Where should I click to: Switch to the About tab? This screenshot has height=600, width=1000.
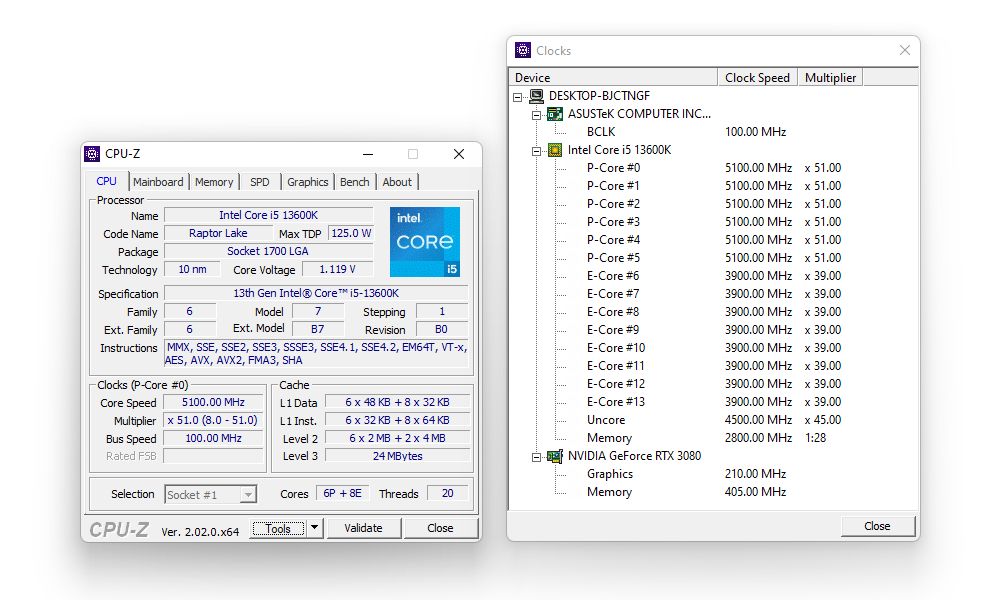click(x=397, y=182)
